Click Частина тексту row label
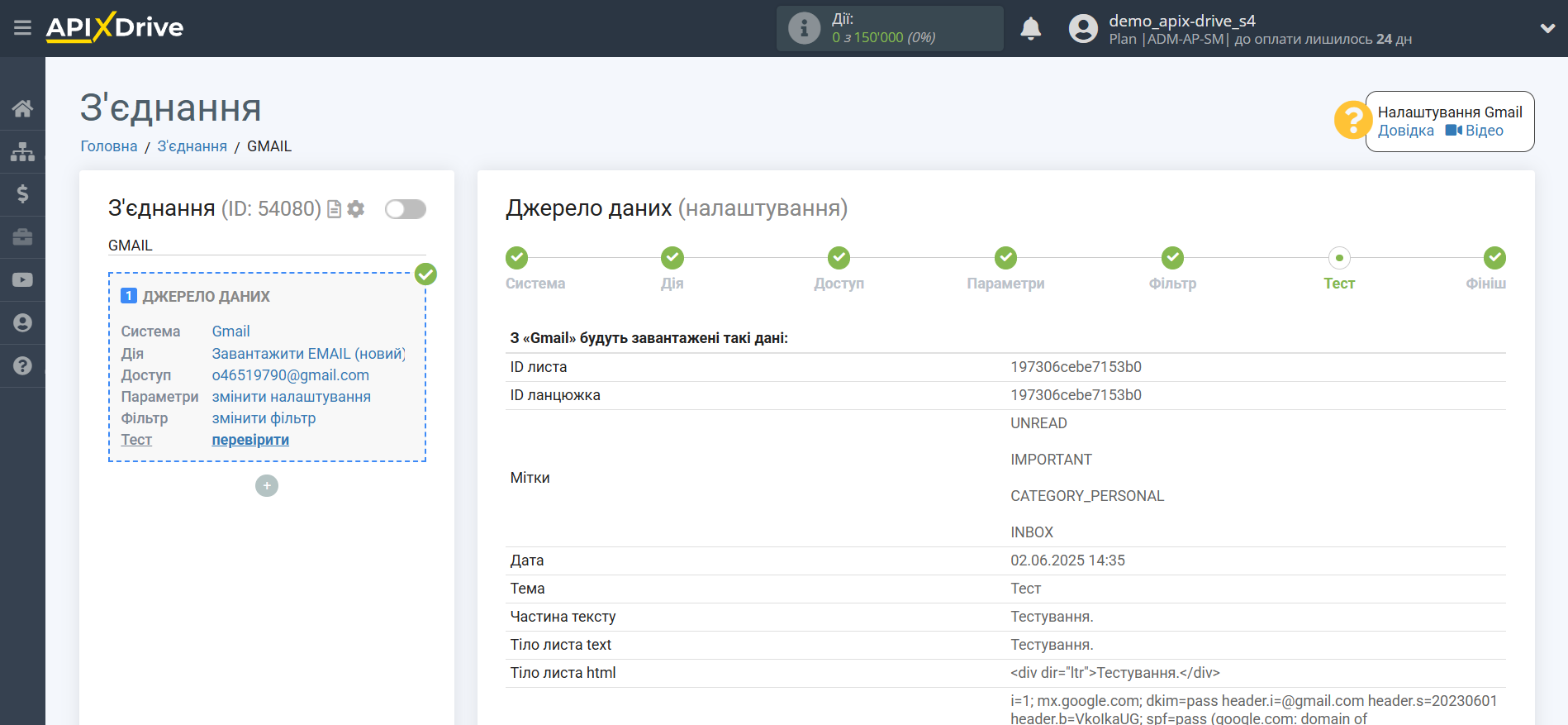1568x725 pixels. click(x=563, y=617)
